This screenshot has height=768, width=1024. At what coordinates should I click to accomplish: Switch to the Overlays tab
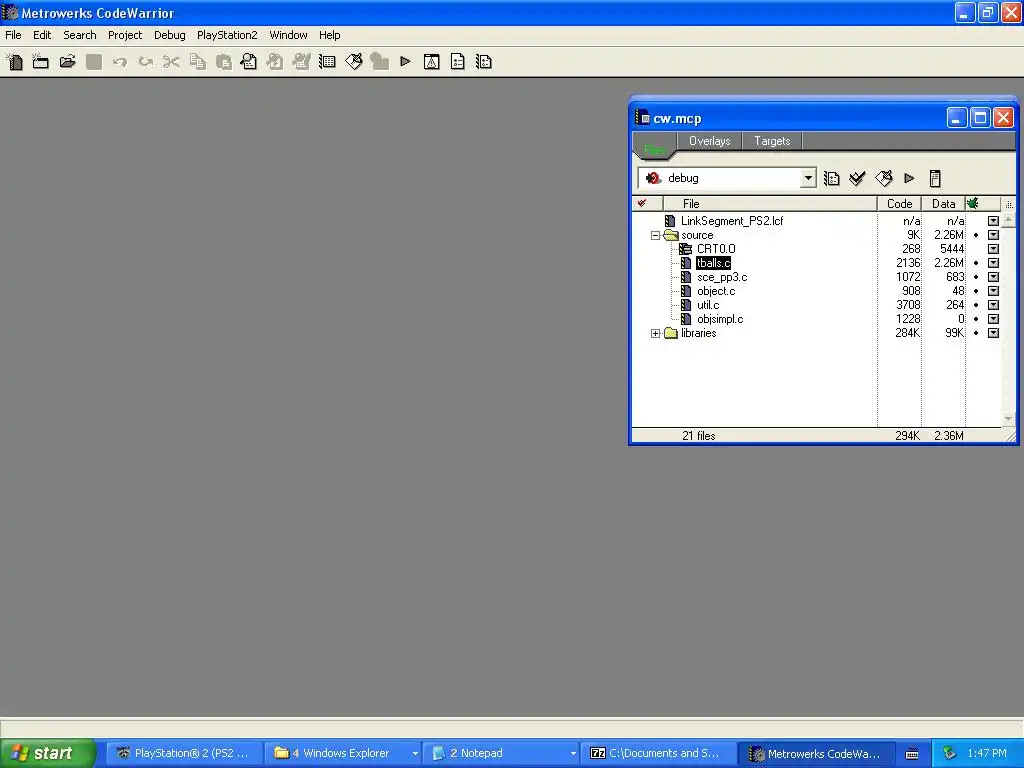click(x=710, y=141)
